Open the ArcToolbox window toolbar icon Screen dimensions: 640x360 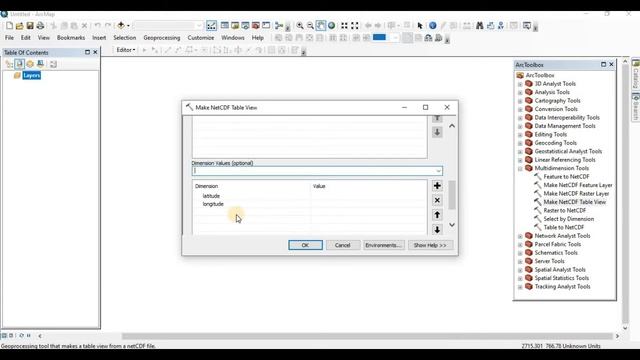click(x=256, y=26)
